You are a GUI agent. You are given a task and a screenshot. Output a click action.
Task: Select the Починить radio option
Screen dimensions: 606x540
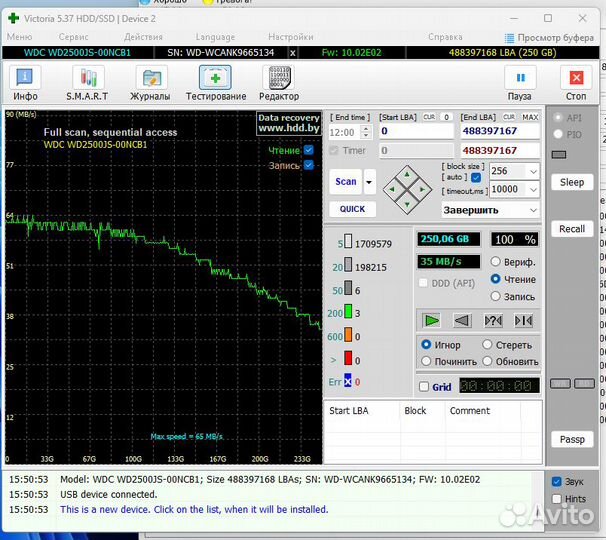pyautogui.click(x=428, y=361)
